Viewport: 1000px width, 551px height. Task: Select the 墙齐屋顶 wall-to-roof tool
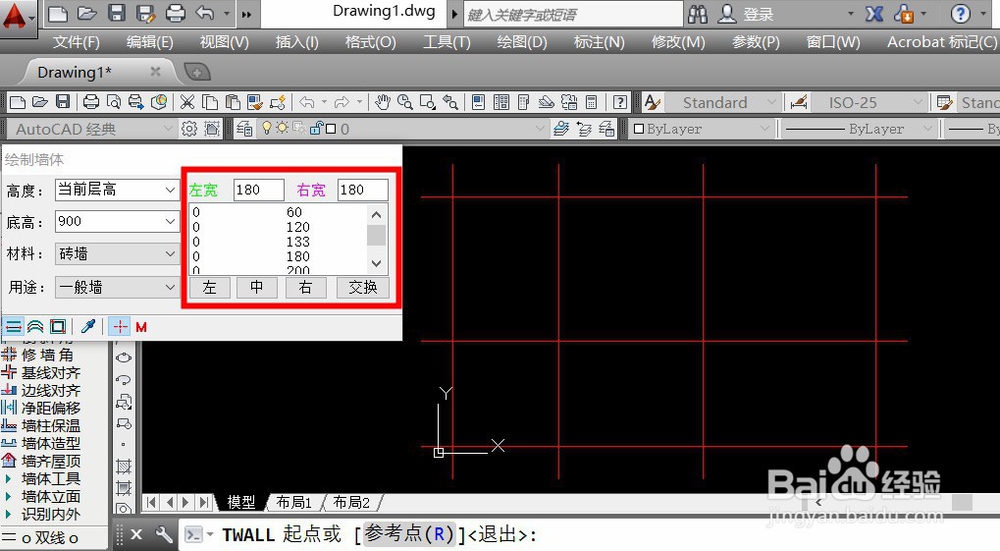(x=42, y=460)
